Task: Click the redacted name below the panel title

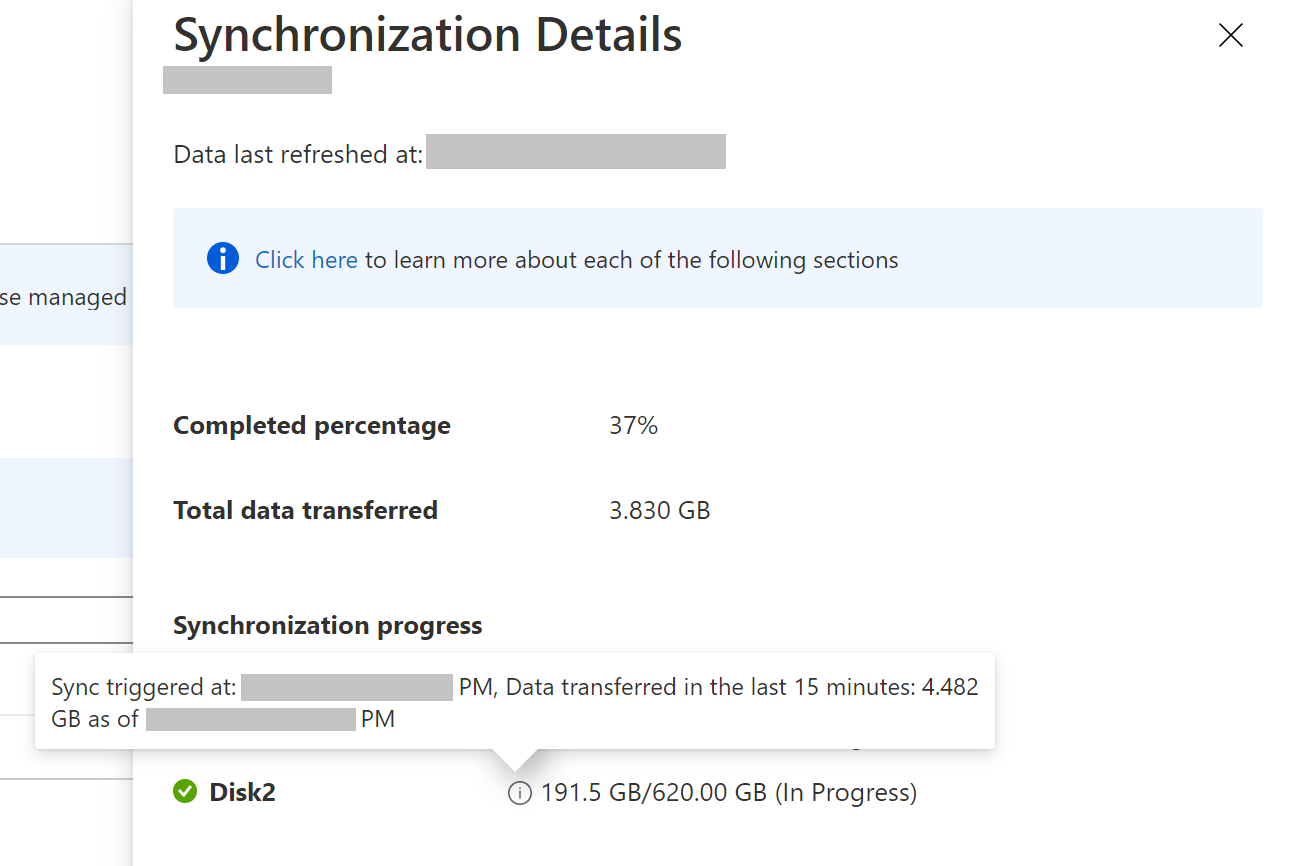Action: (x=247, y=80)
